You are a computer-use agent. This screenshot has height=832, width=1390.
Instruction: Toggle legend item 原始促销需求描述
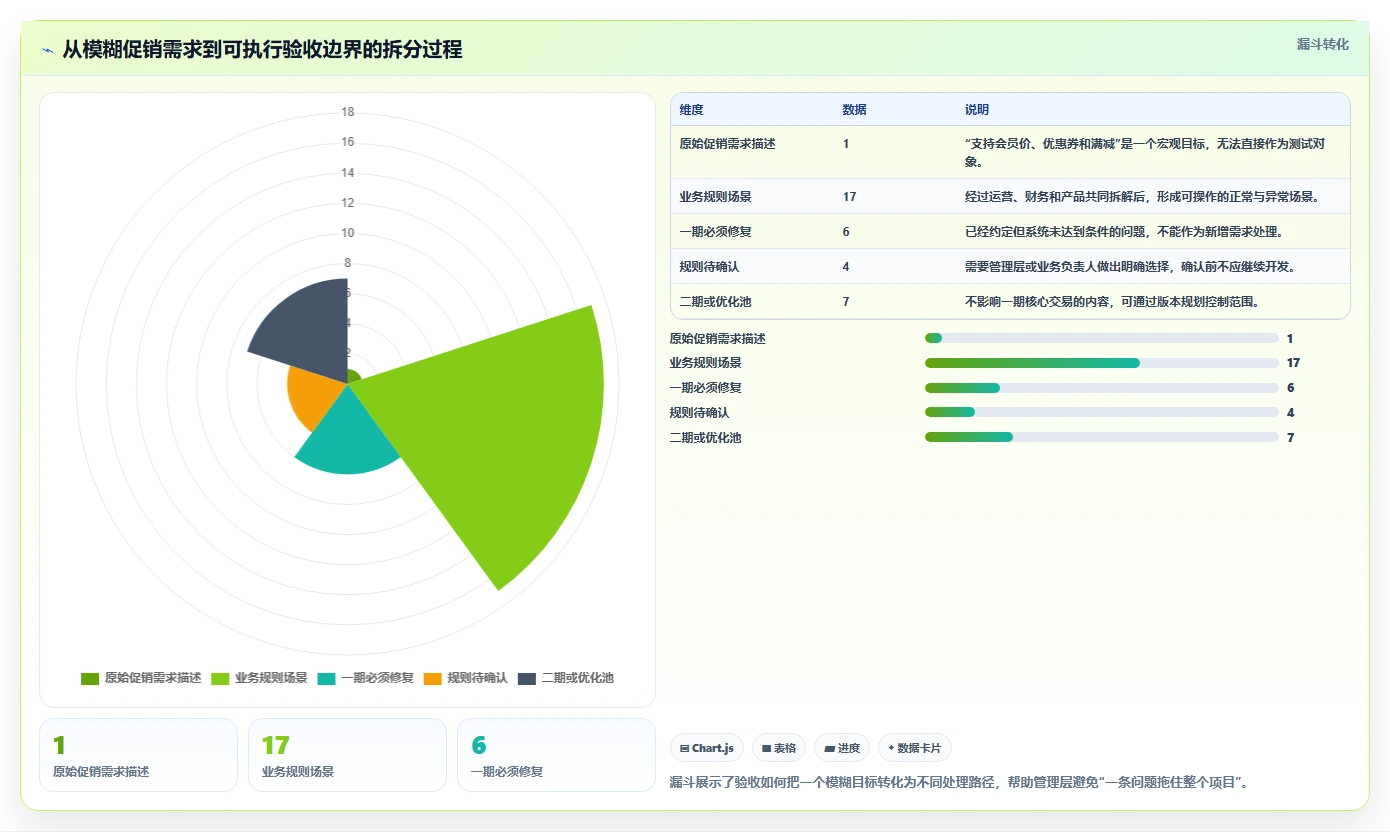[141, 678]
